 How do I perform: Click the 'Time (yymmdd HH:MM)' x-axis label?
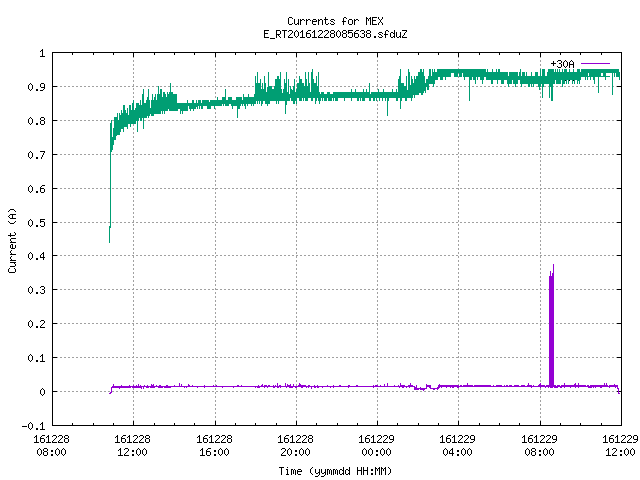pos(335,471)
